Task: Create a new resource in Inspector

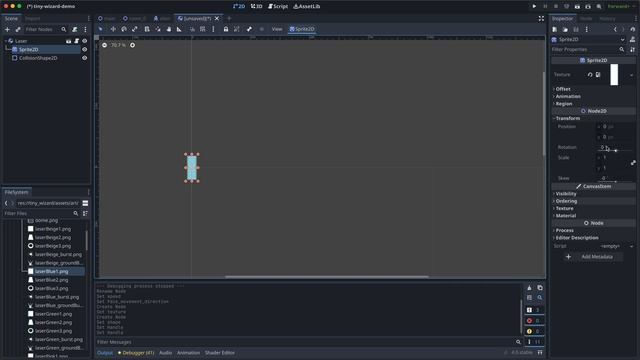Action: [x=554, y=29]
